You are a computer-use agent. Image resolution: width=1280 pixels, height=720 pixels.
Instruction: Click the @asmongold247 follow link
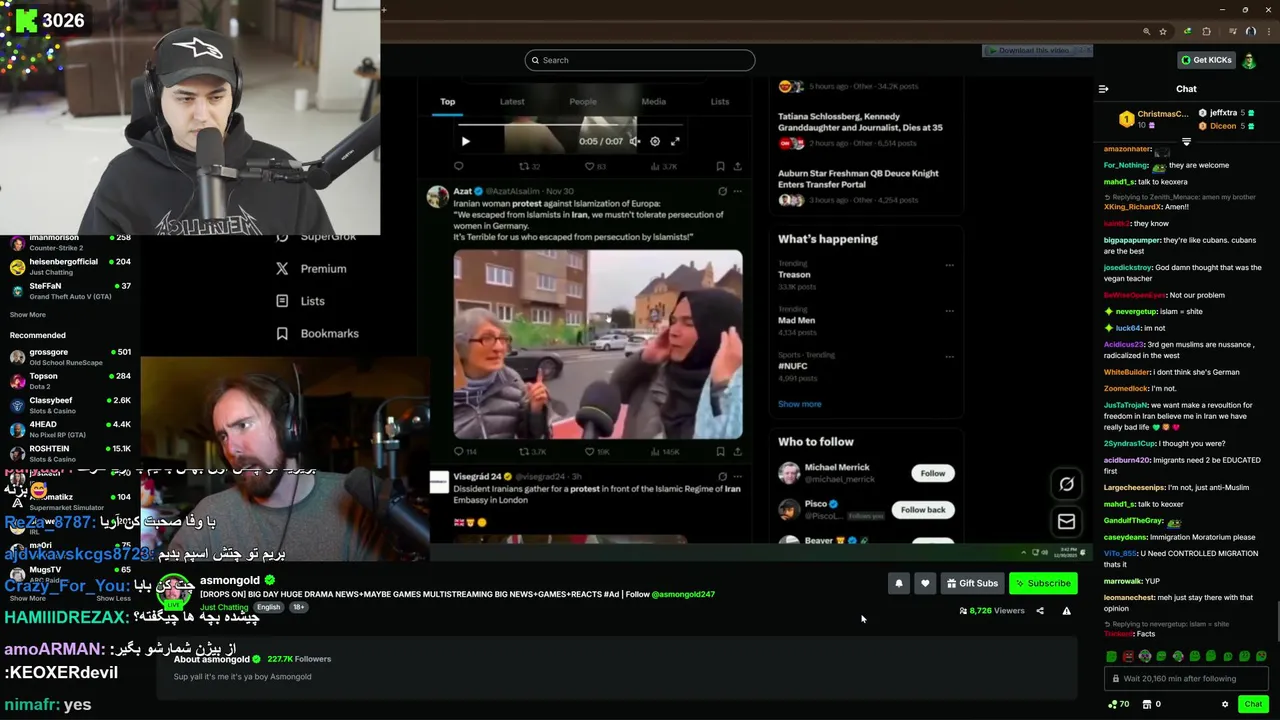click(683, 594)
